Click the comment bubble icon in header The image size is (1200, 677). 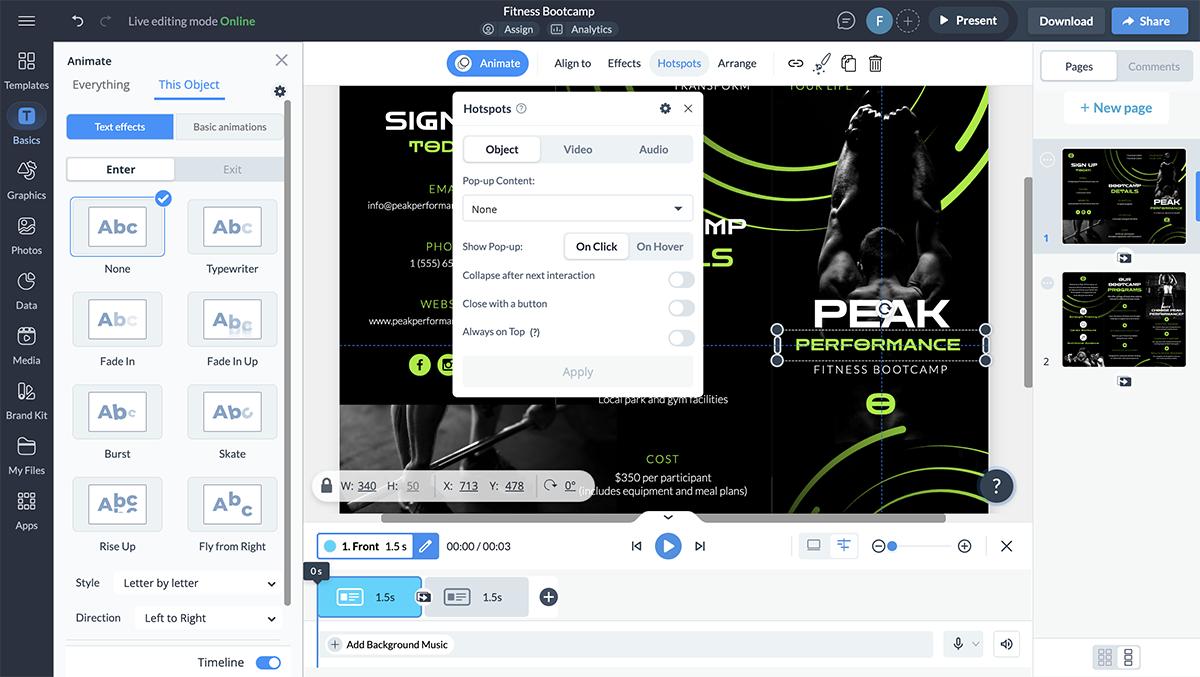[x=846, y=21]
